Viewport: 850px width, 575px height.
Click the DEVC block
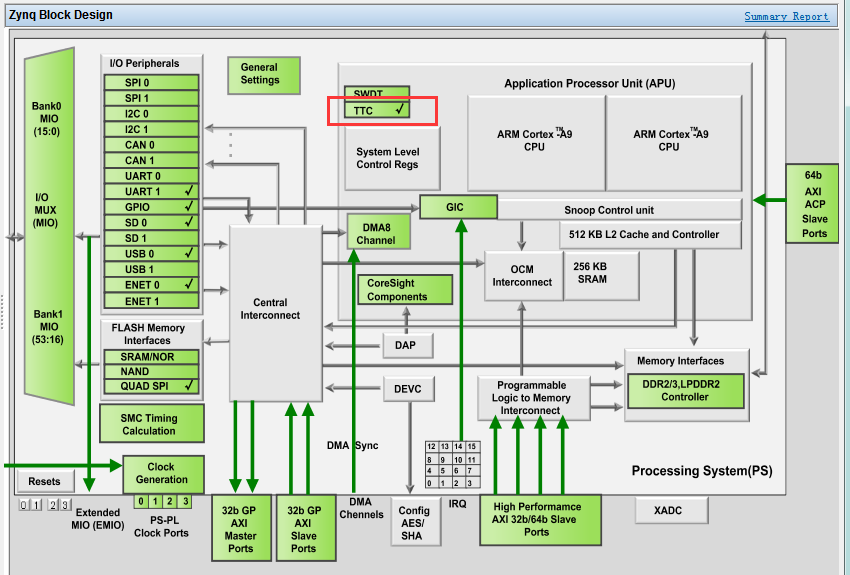click(x=409, y=389)
